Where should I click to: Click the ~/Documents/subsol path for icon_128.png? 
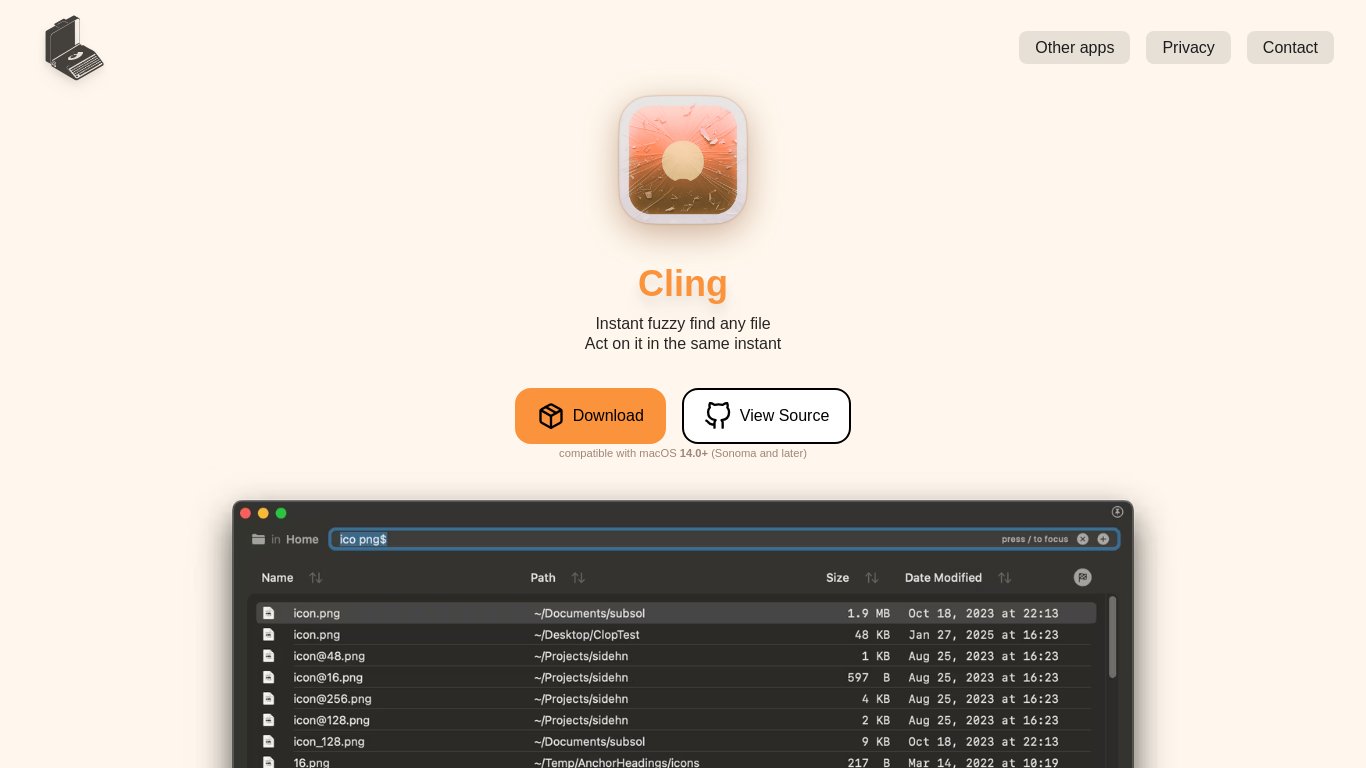point(590,741)
